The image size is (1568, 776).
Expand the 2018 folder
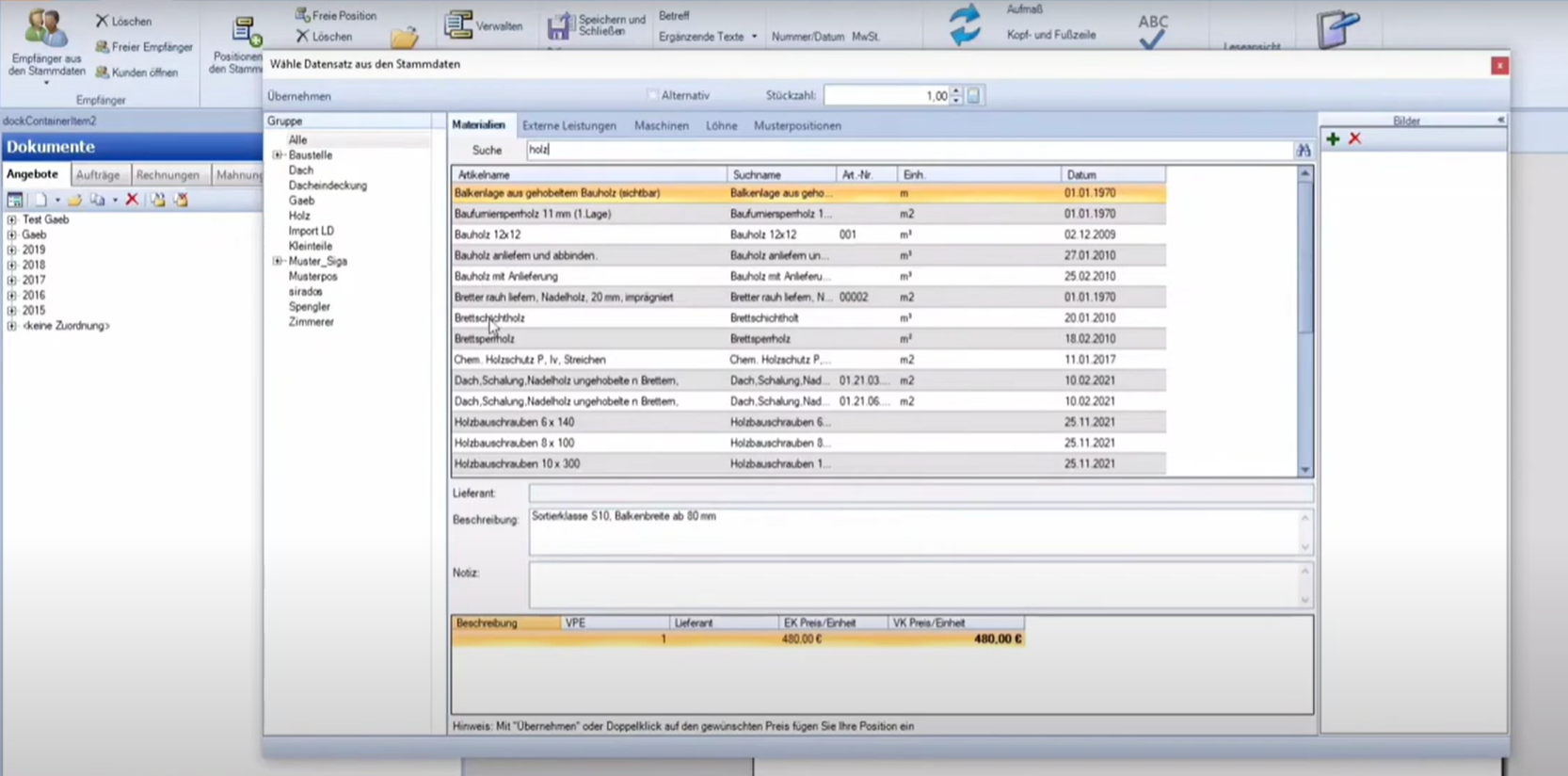11,265
